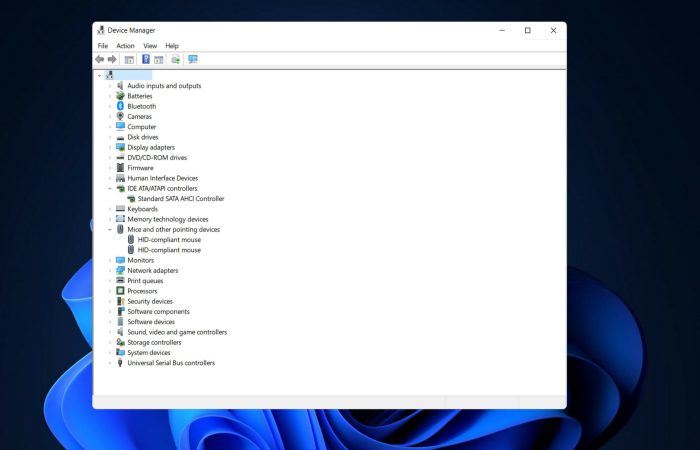Click the Security devices key icon
700x450 pixels.
pos(121,301)
